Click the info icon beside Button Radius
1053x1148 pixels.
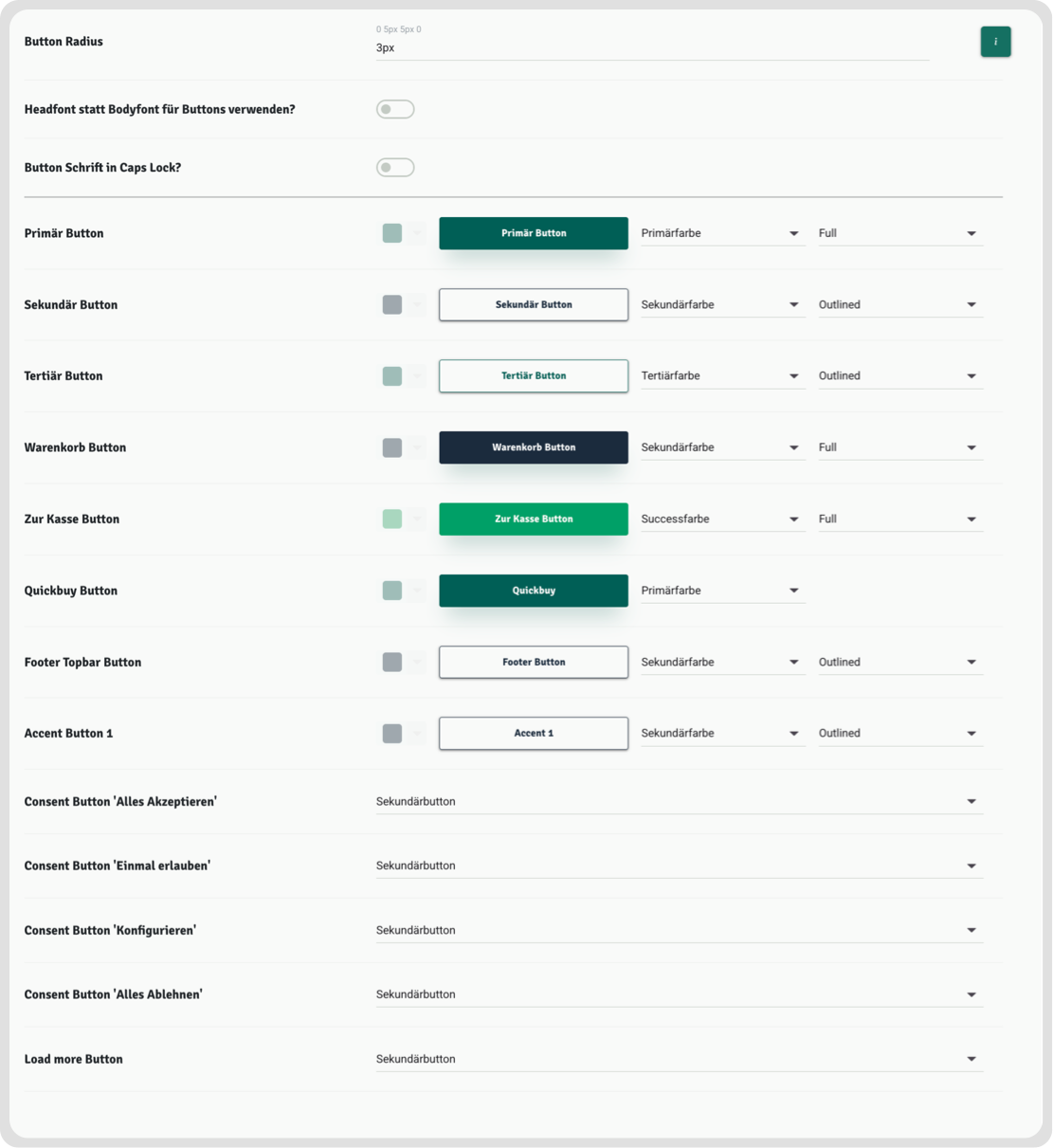tap(995, 42)
